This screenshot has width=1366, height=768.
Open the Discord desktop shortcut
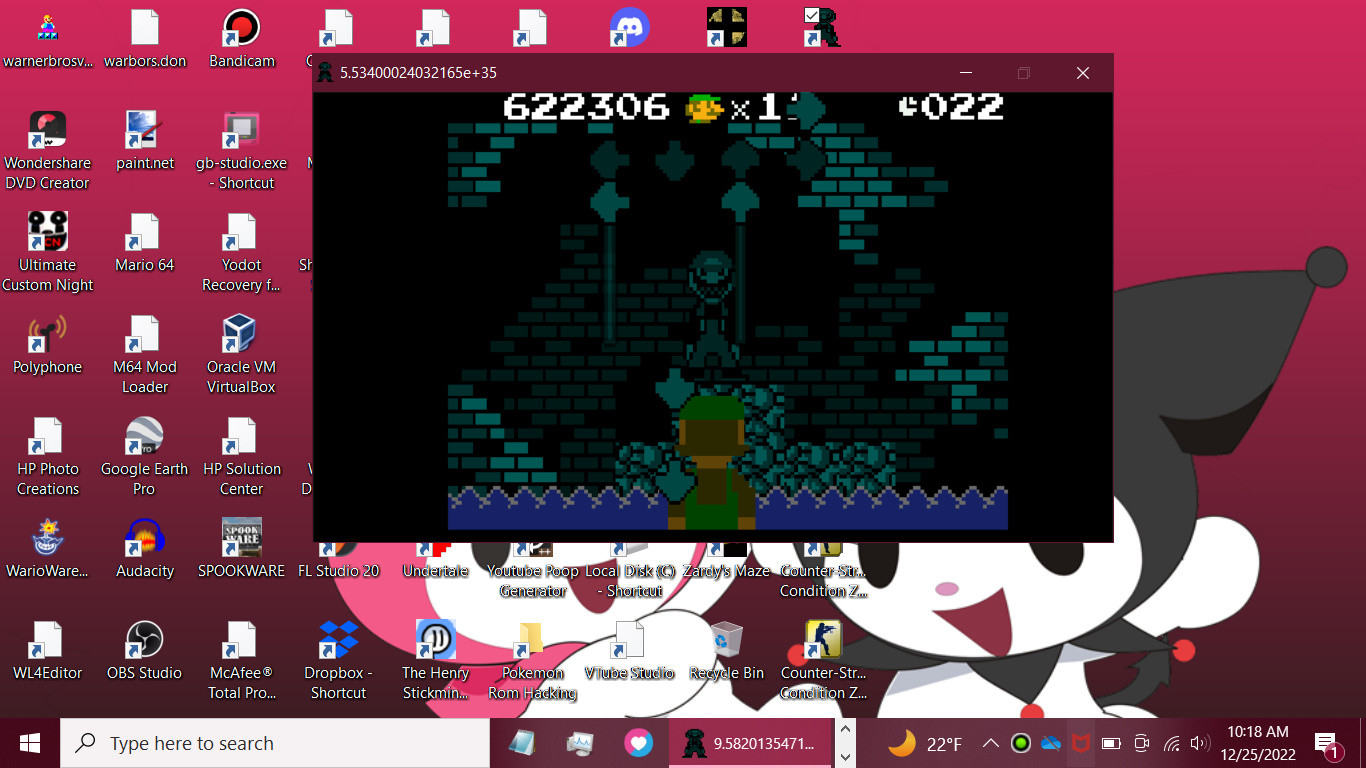629,28
